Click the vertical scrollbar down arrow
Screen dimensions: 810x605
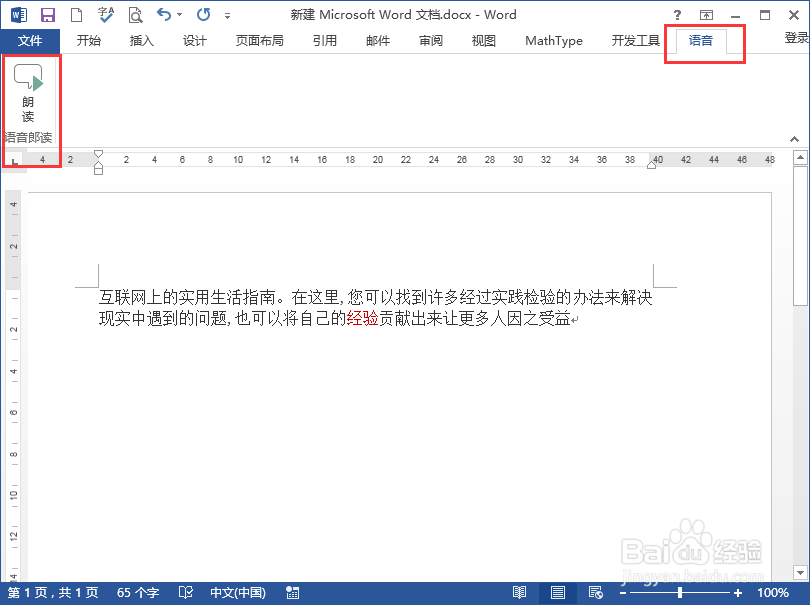click(800, 572)
